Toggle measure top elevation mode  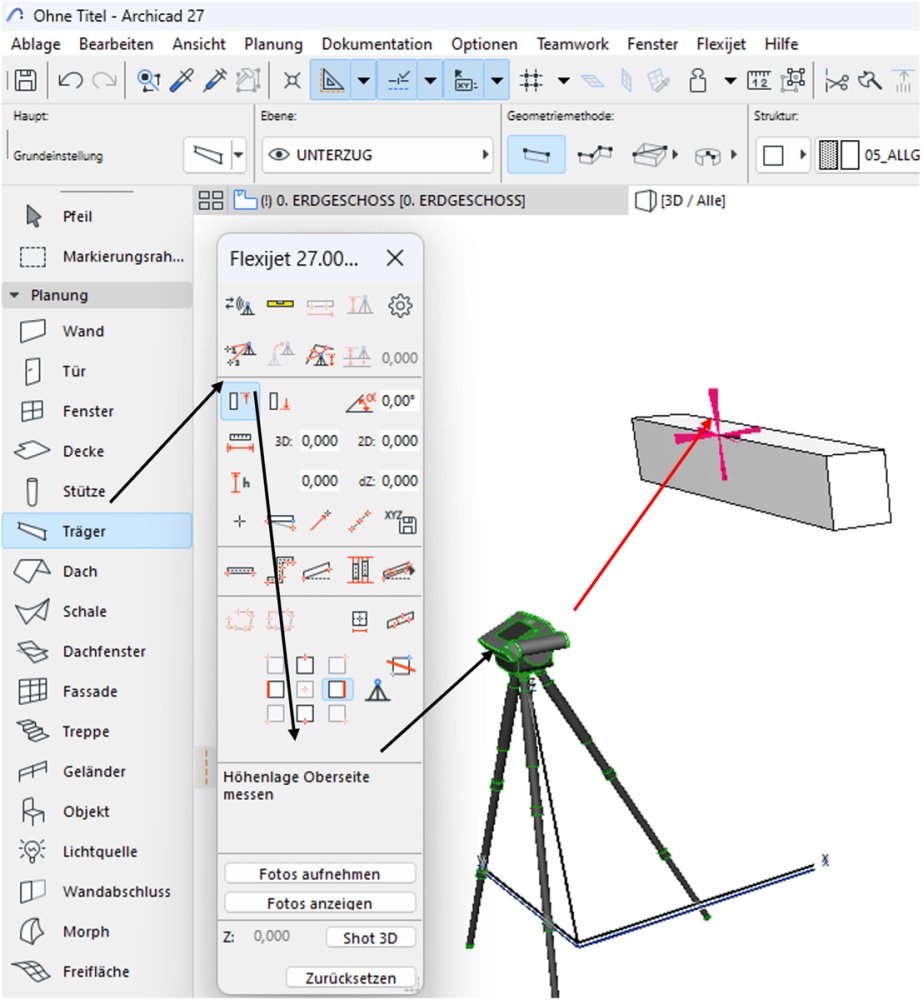click(239, 401)
